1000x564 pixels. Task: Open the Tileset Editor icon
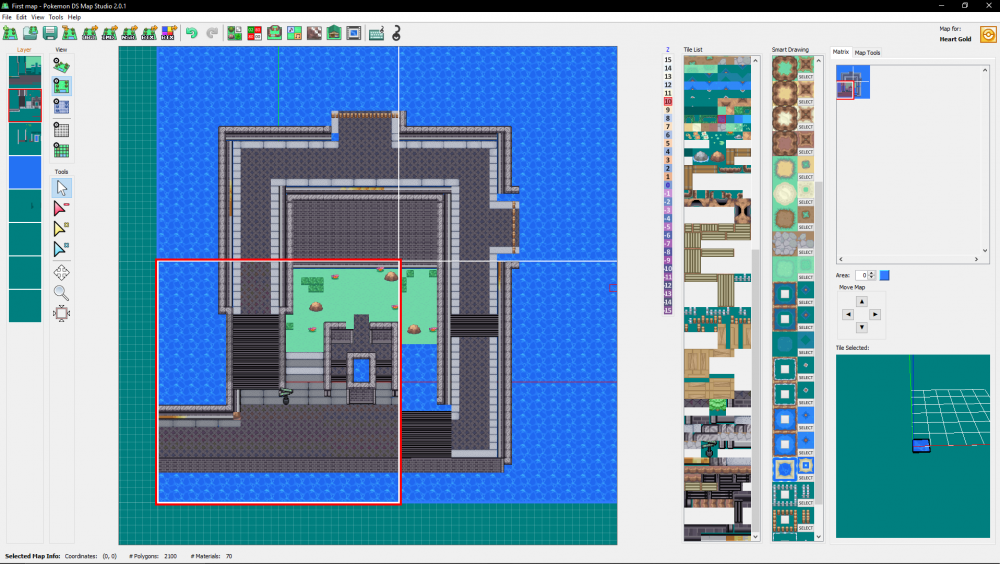[235, 33]
